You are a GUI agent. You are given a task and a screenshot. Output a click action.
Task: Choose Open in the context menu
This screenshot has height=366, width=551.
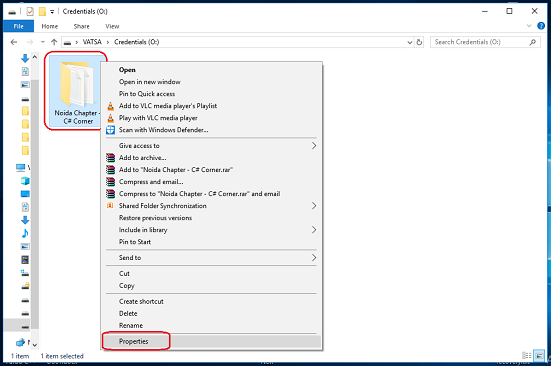tap(212, 70)
